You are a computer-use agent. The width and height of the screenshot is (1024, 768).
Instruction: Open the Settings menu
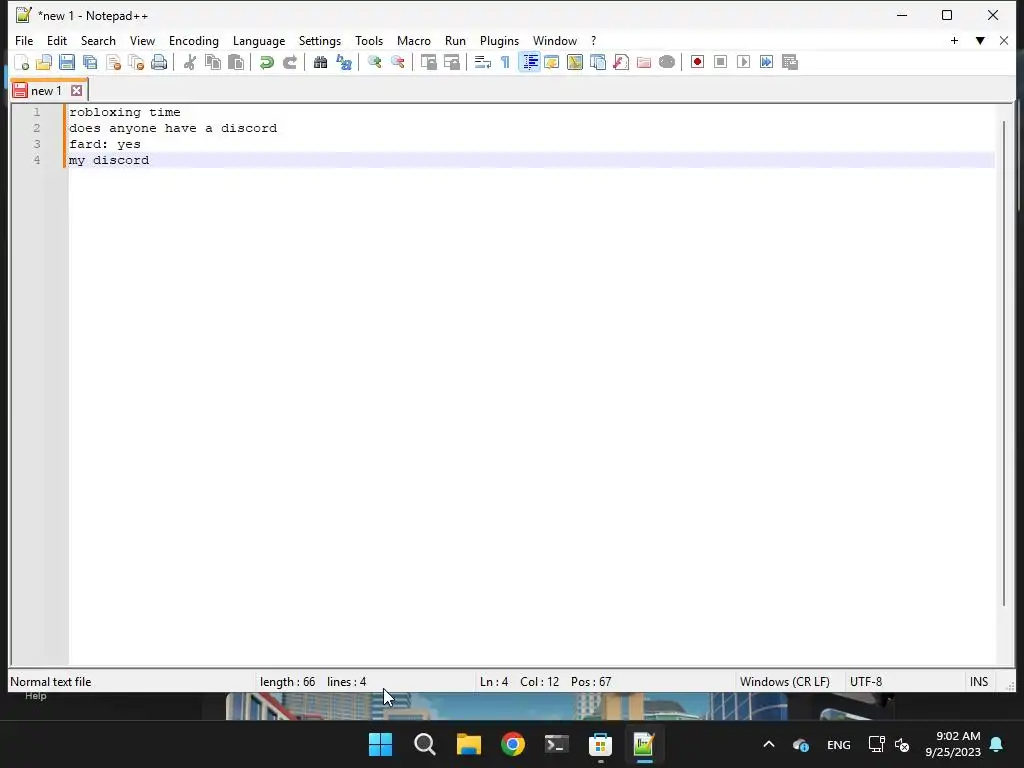(x=320, y=40)
